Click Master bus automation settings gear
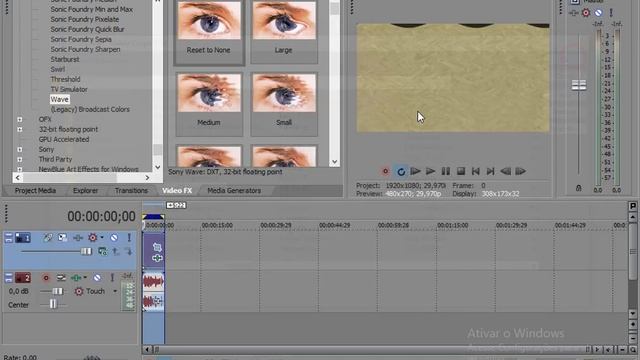The width and height of the screenshot is (640, 360). pos(586,13)
